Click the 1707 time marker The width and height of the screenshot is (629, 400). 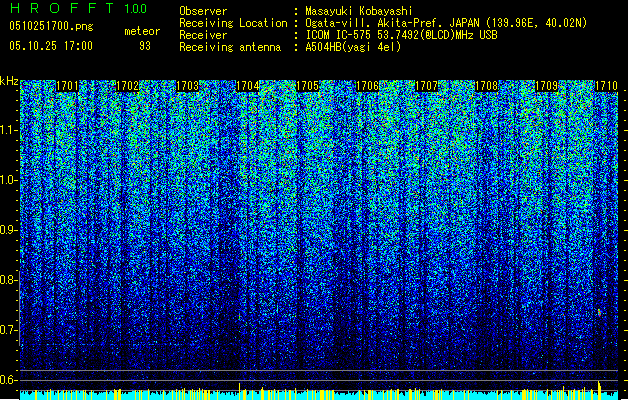coord(426,86)
